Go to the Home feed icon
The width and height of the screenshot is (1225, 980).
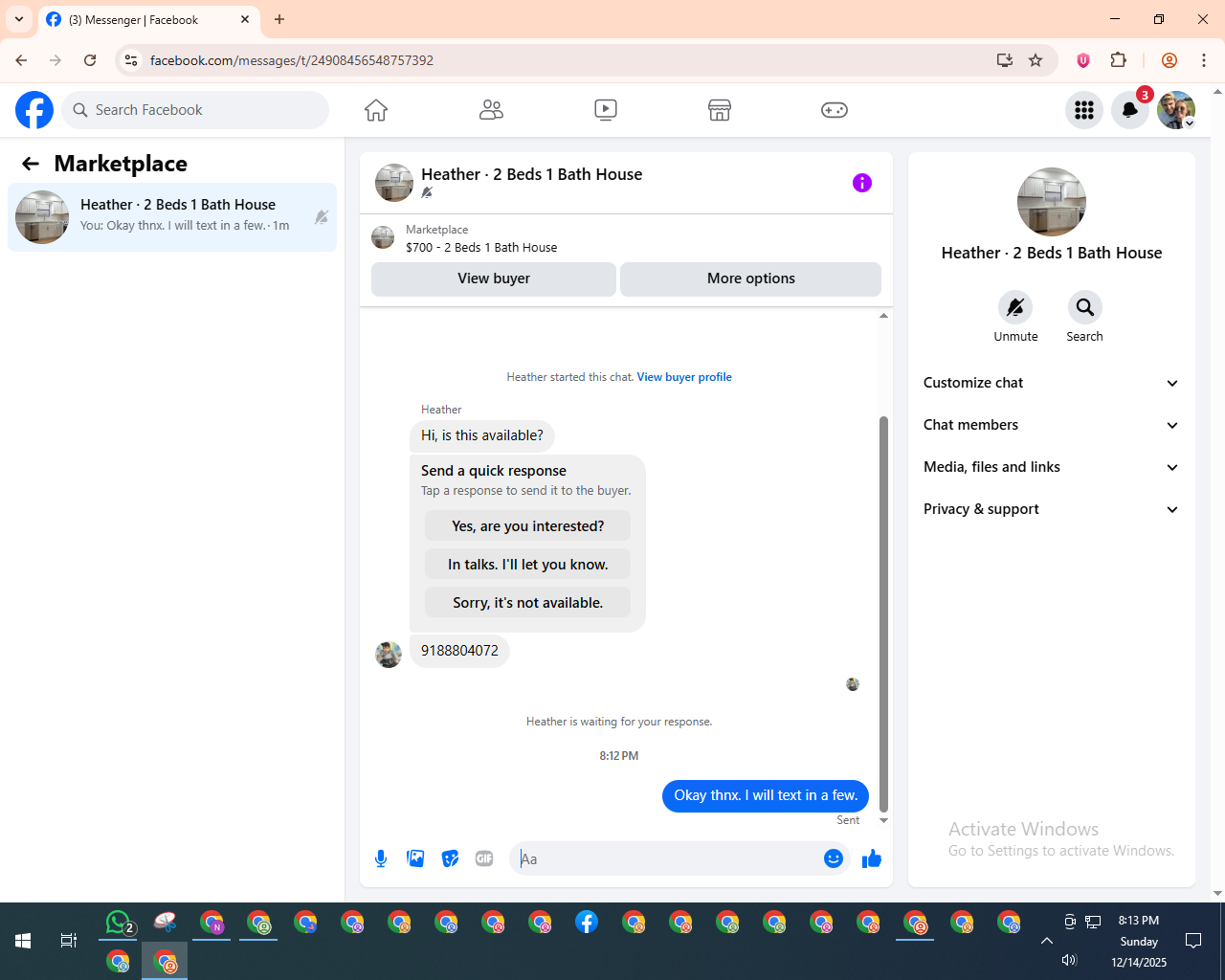pyautogui.click(x=376, y=110)
